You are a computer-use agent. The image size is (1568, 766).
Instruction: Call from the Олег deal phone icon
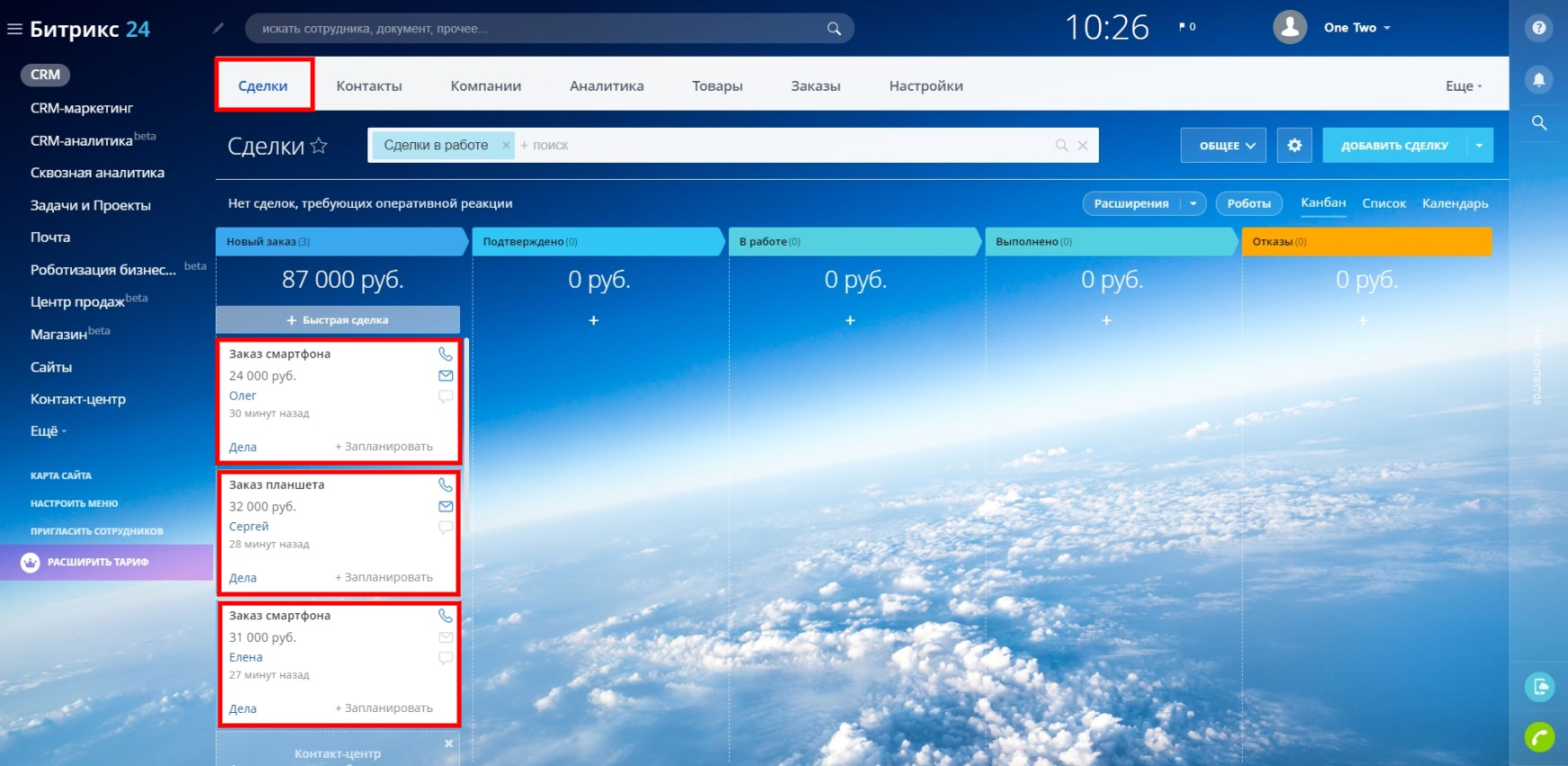tap(446, 354)
